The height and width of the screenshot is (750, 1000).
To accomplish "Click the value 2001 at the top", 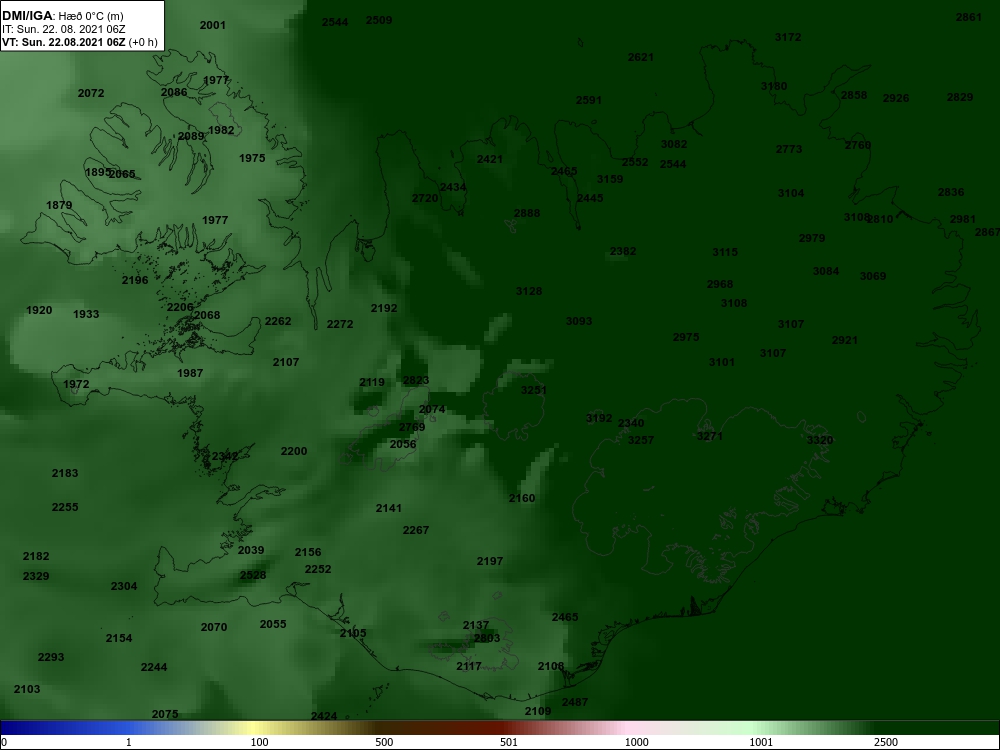I will point(213,26).
